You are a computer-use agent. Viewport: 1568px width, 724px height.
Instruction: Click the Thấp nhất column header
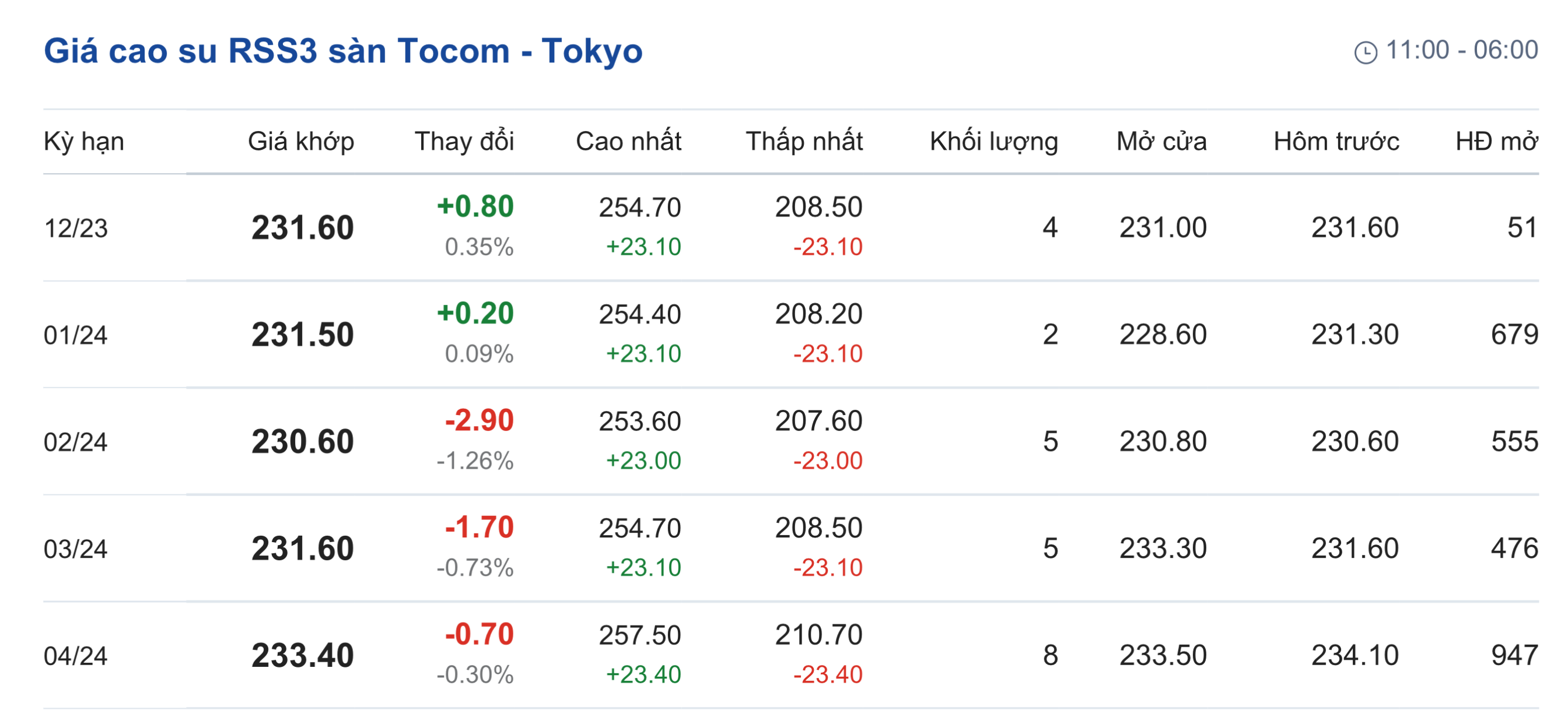[x=804, y=141]
